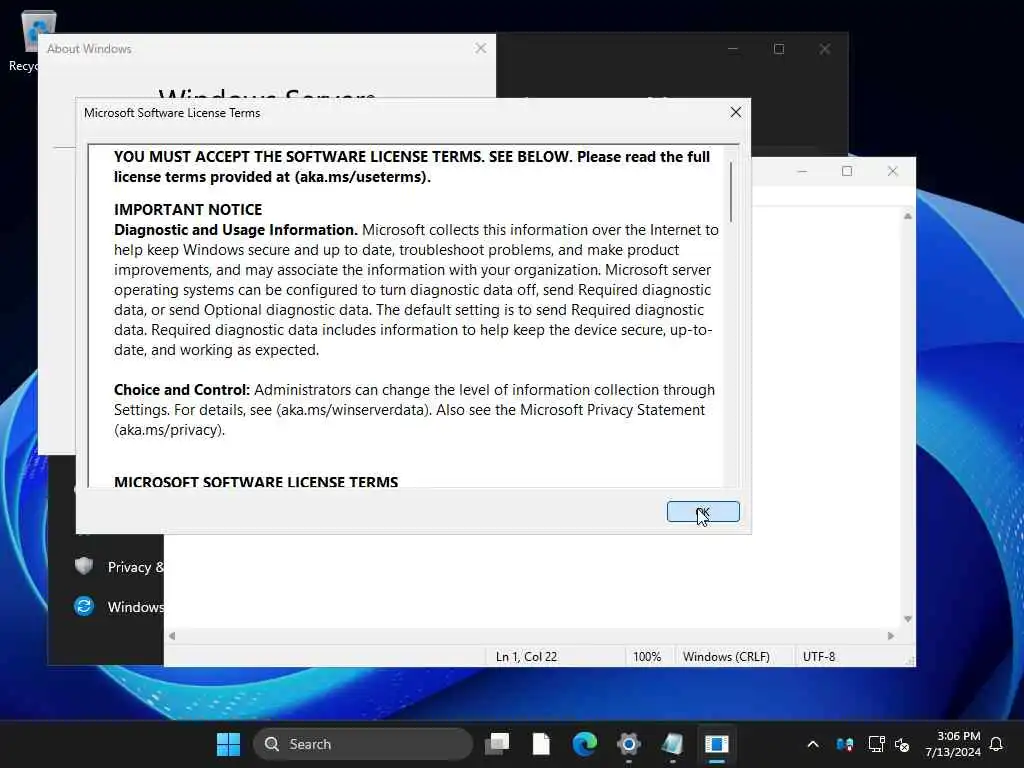Click Notepad's scroll up arrow
This screenshot has height=768, width=1024.
tap(908, 216)
